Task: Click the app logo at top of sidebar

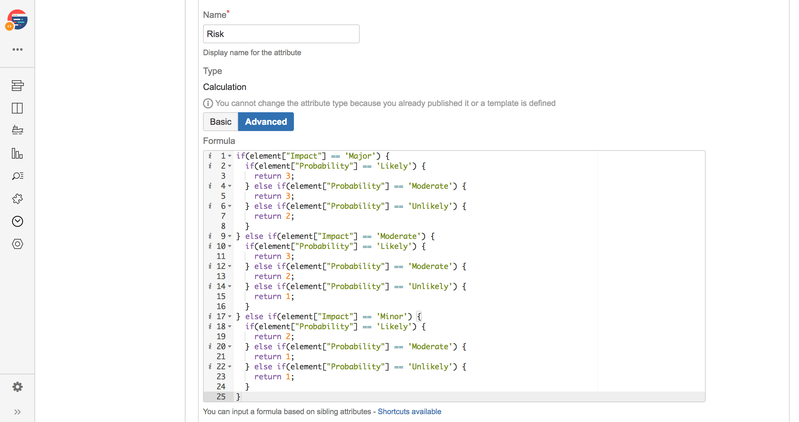Action: coord(17,20)
